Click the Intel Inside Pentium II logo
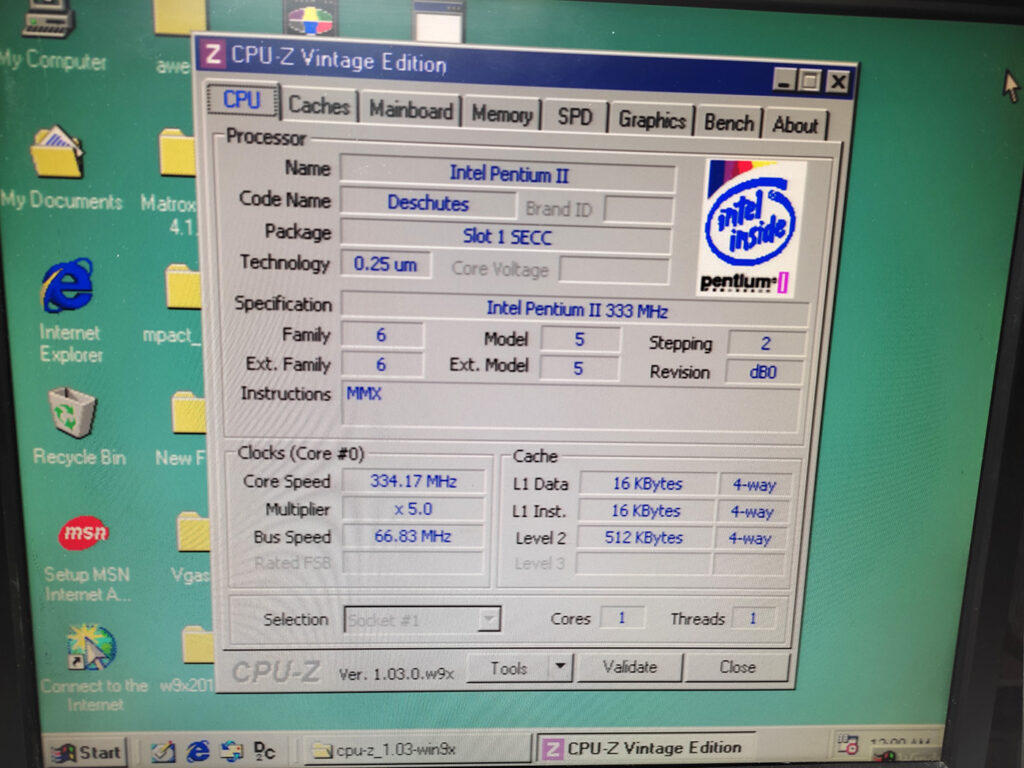Viewport: 1024px width, 768px height. click(750, 227)
